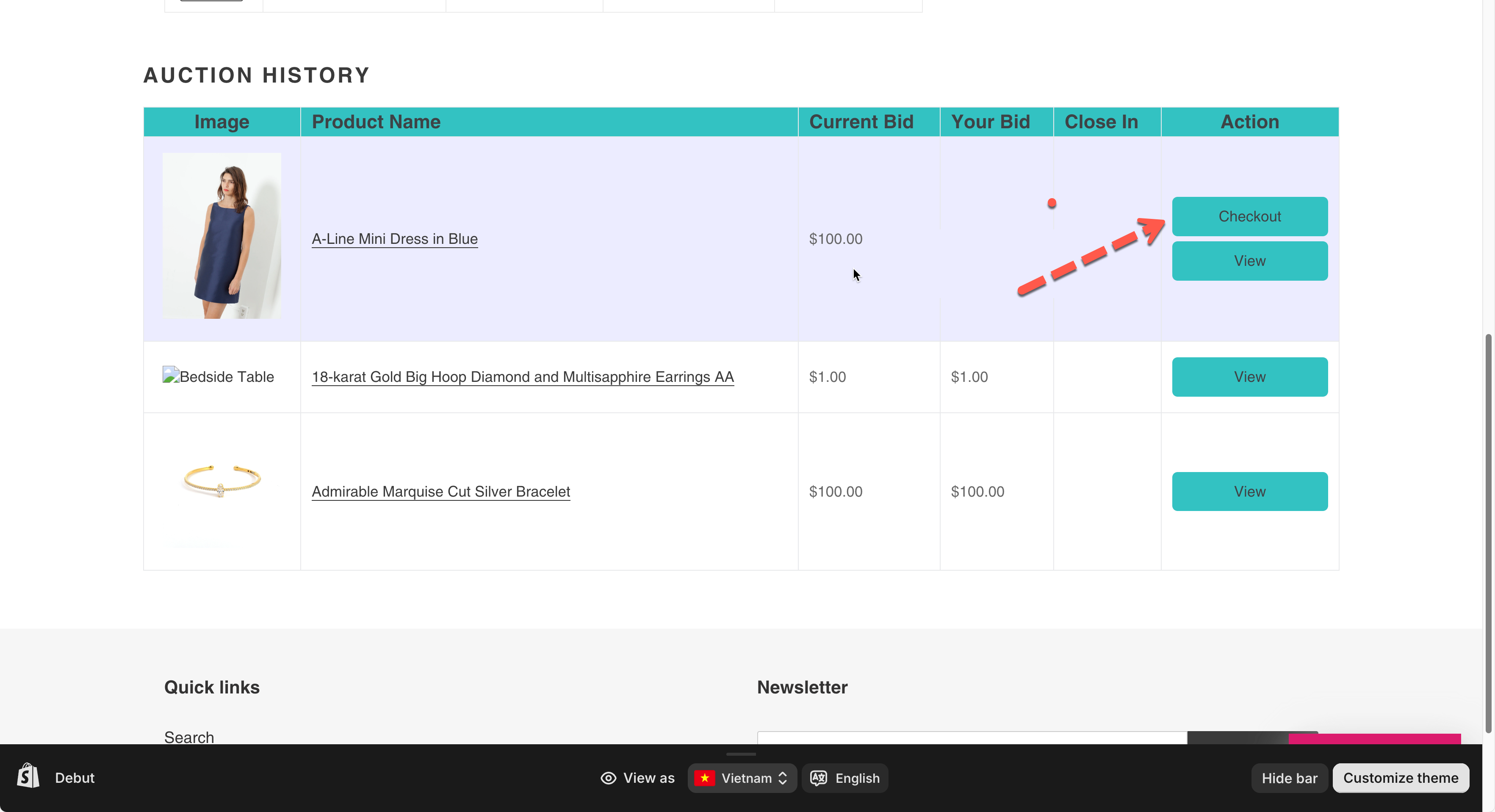The height and width of the screenshot is (812, 1495).
Task: Click the blue dress product thumbnail
Action: pyautogui.click(x=221, y=235)
